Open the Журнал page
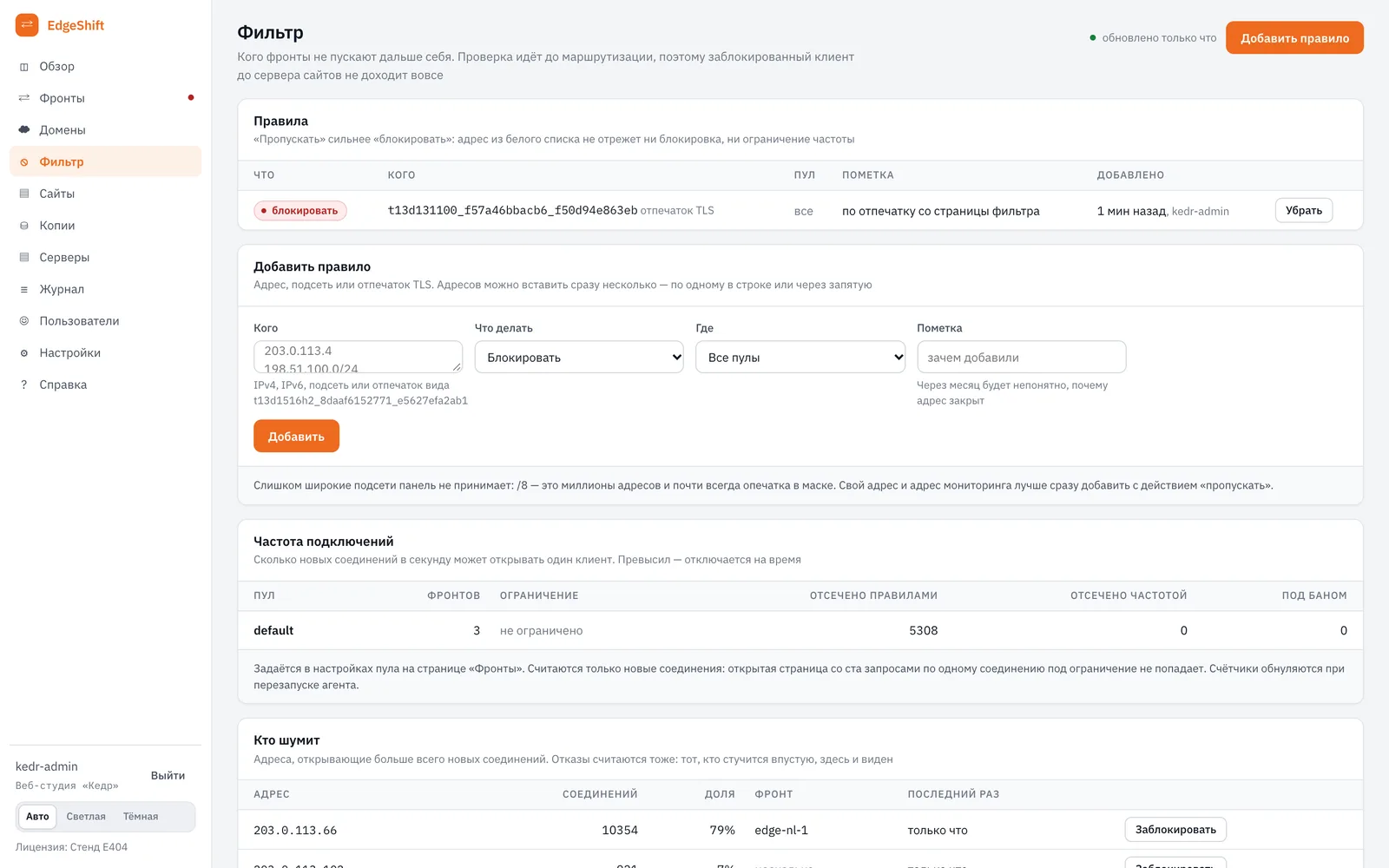Viewport: 1389px width, 868px height. 105,290
